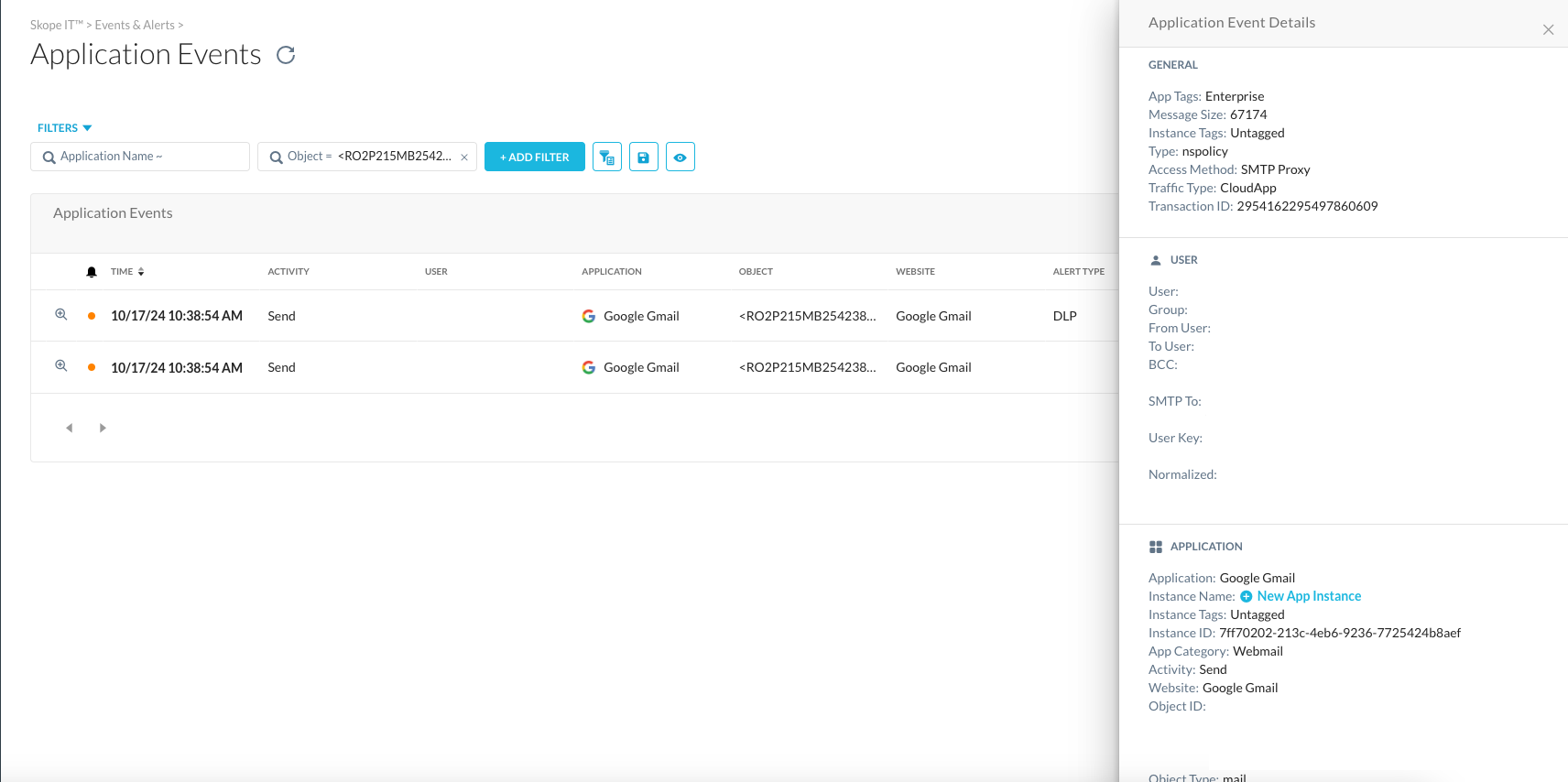Click the Message Size 67174 value
This screenshot has height=782, width=1568.
point(1248,114)
